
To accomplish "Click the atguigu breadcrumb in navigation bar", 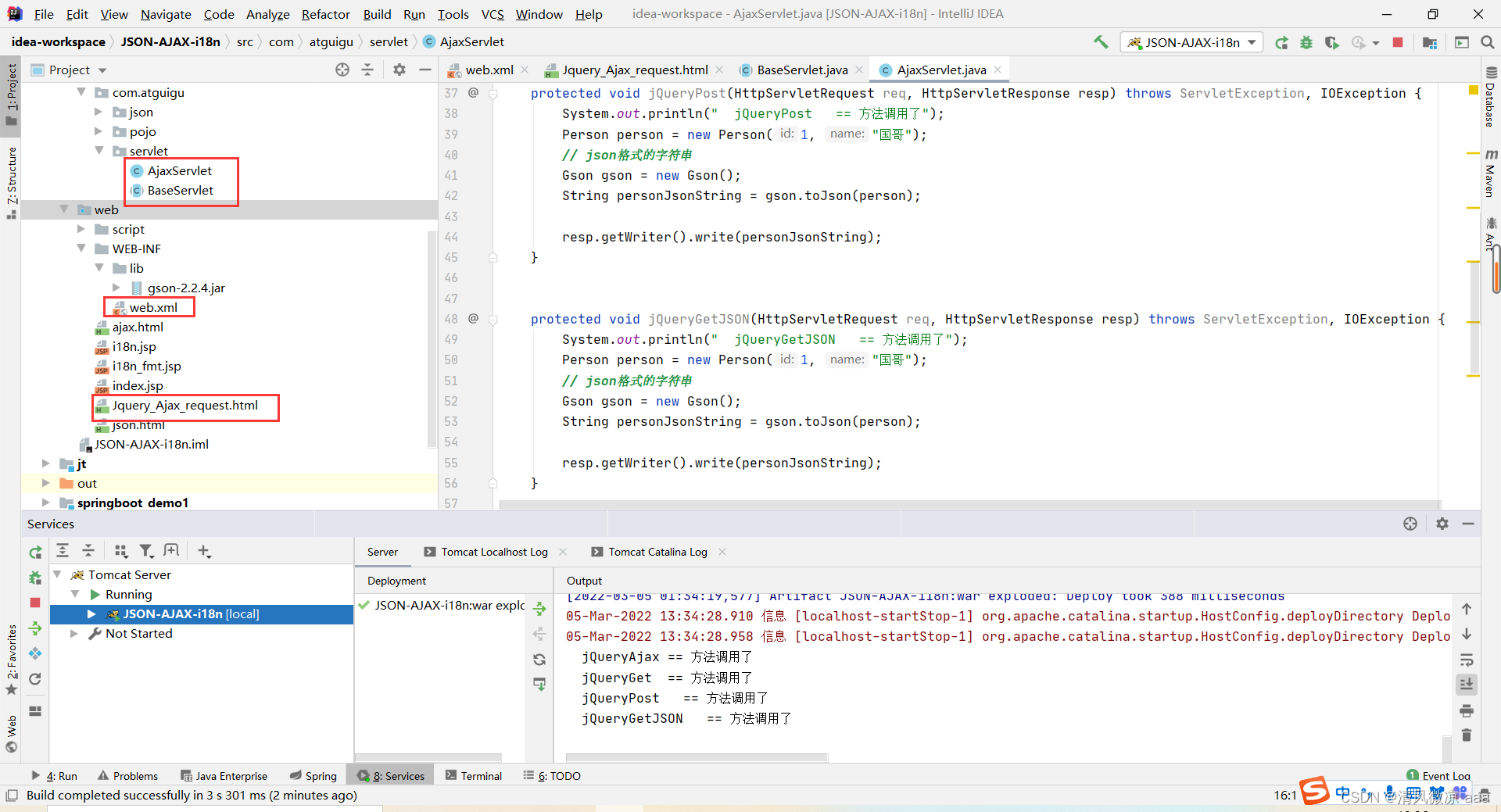I will (331, 42).
